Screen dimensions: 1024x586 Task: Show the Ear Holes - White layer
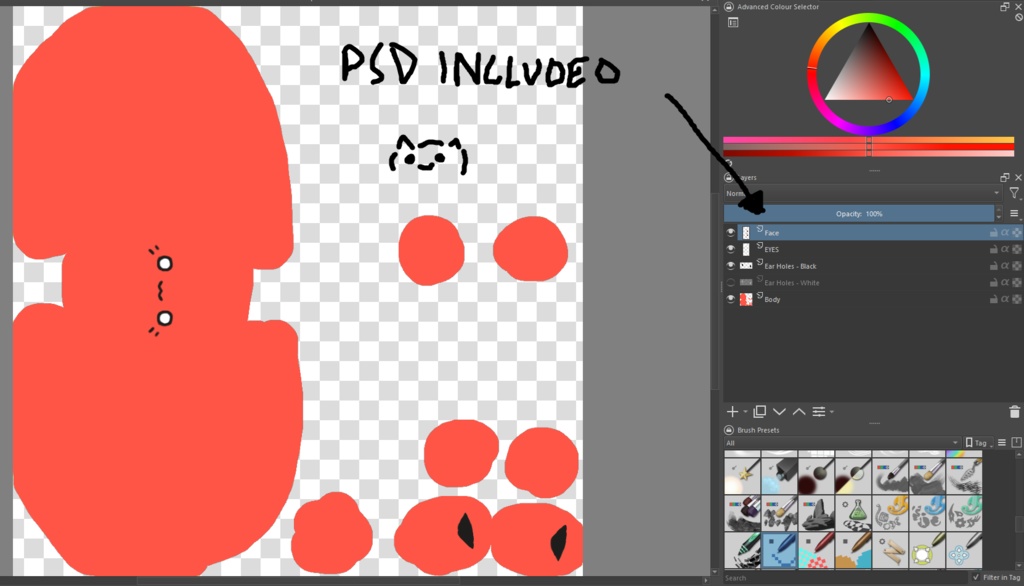point(731,283)
